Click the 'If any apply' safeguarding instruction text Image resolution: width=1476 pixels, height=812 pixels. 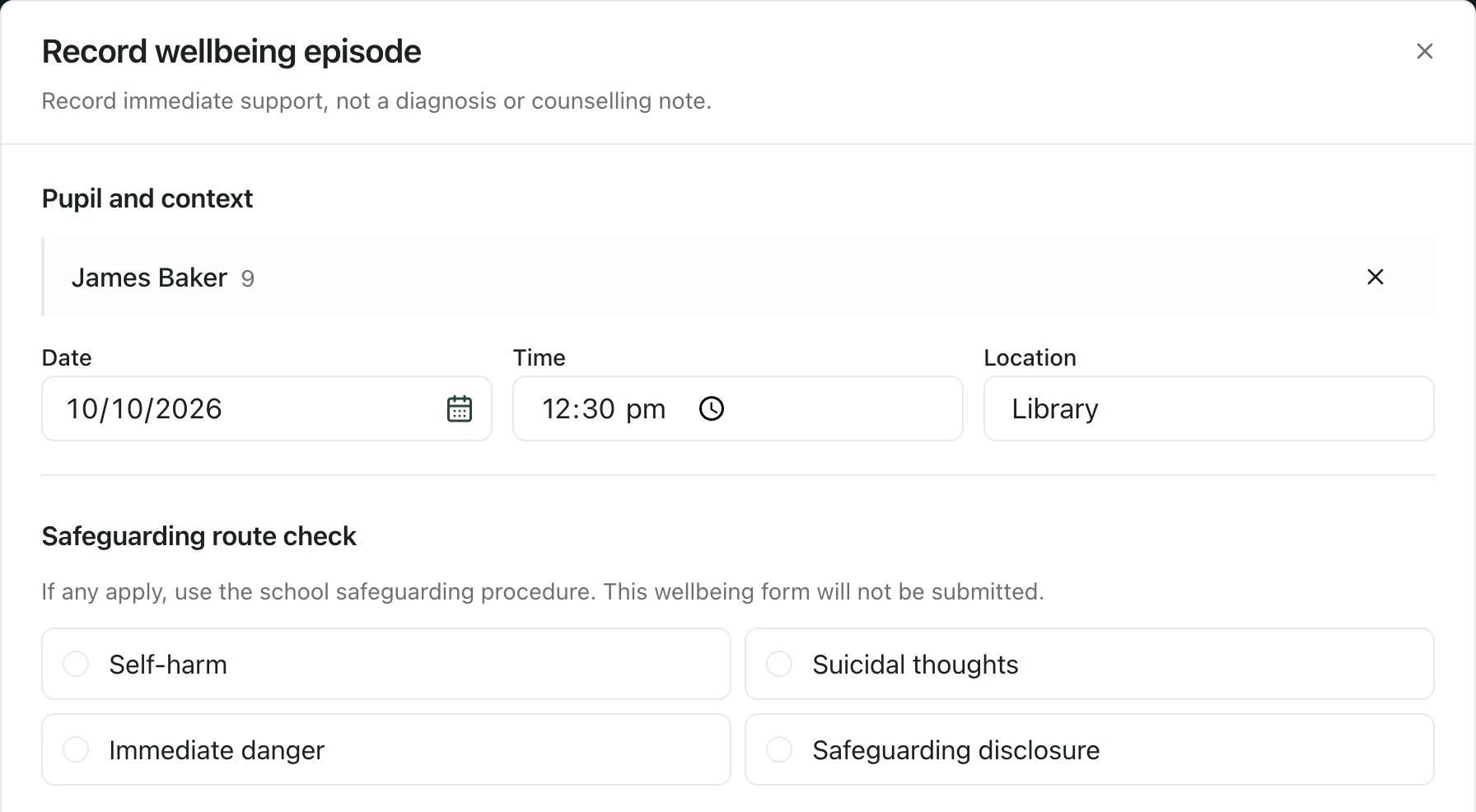543,591
